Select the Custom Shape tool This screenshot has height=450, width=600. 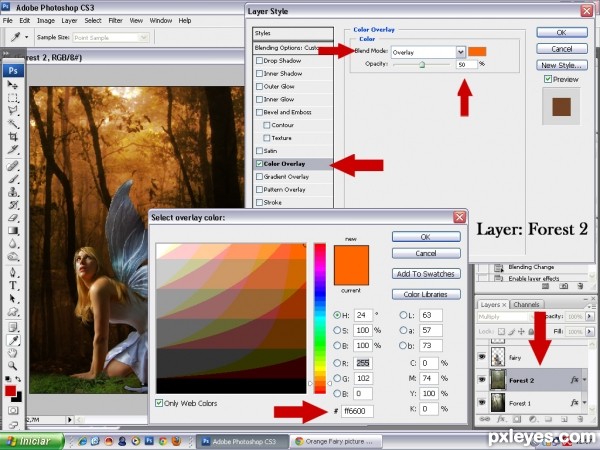pyautogui.click(x=13, y=311)
